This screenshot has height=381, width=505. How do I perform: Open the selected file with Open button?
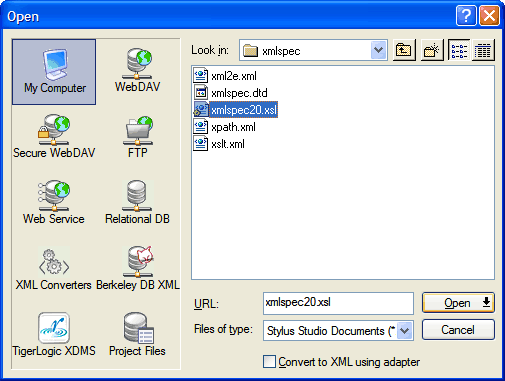coord(458,303)
